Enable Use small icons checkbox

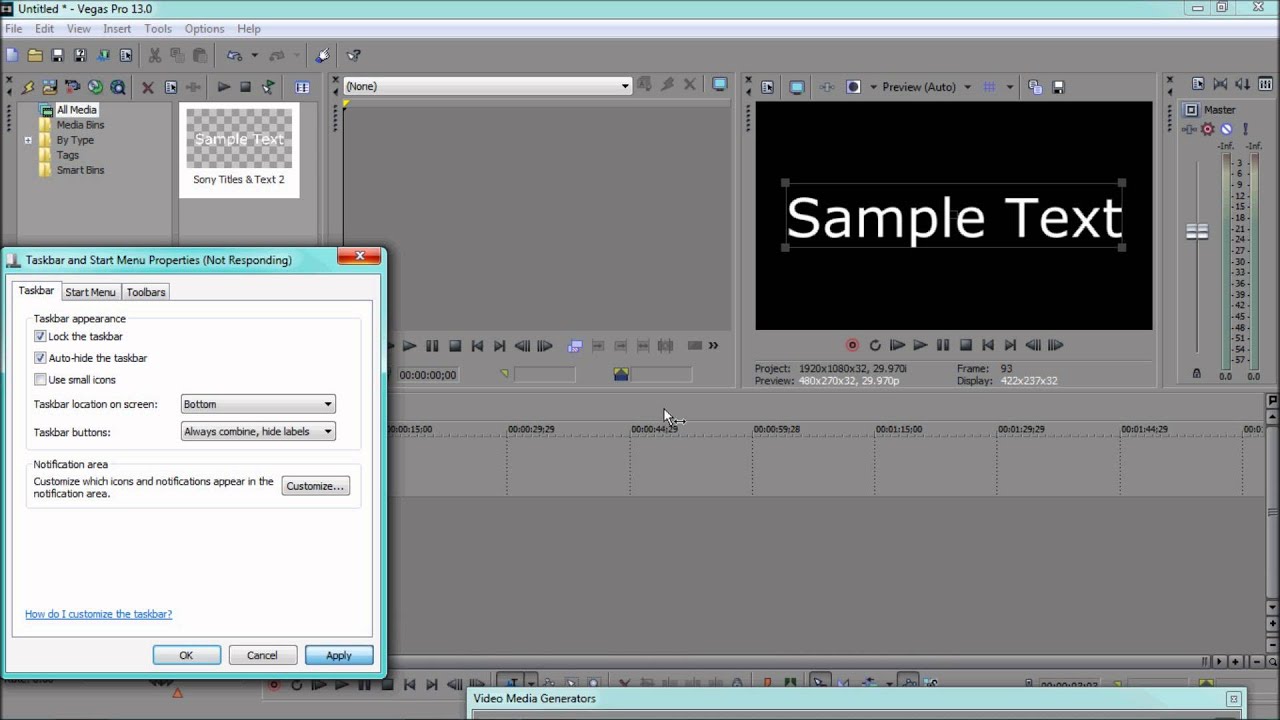pos(40,380)
